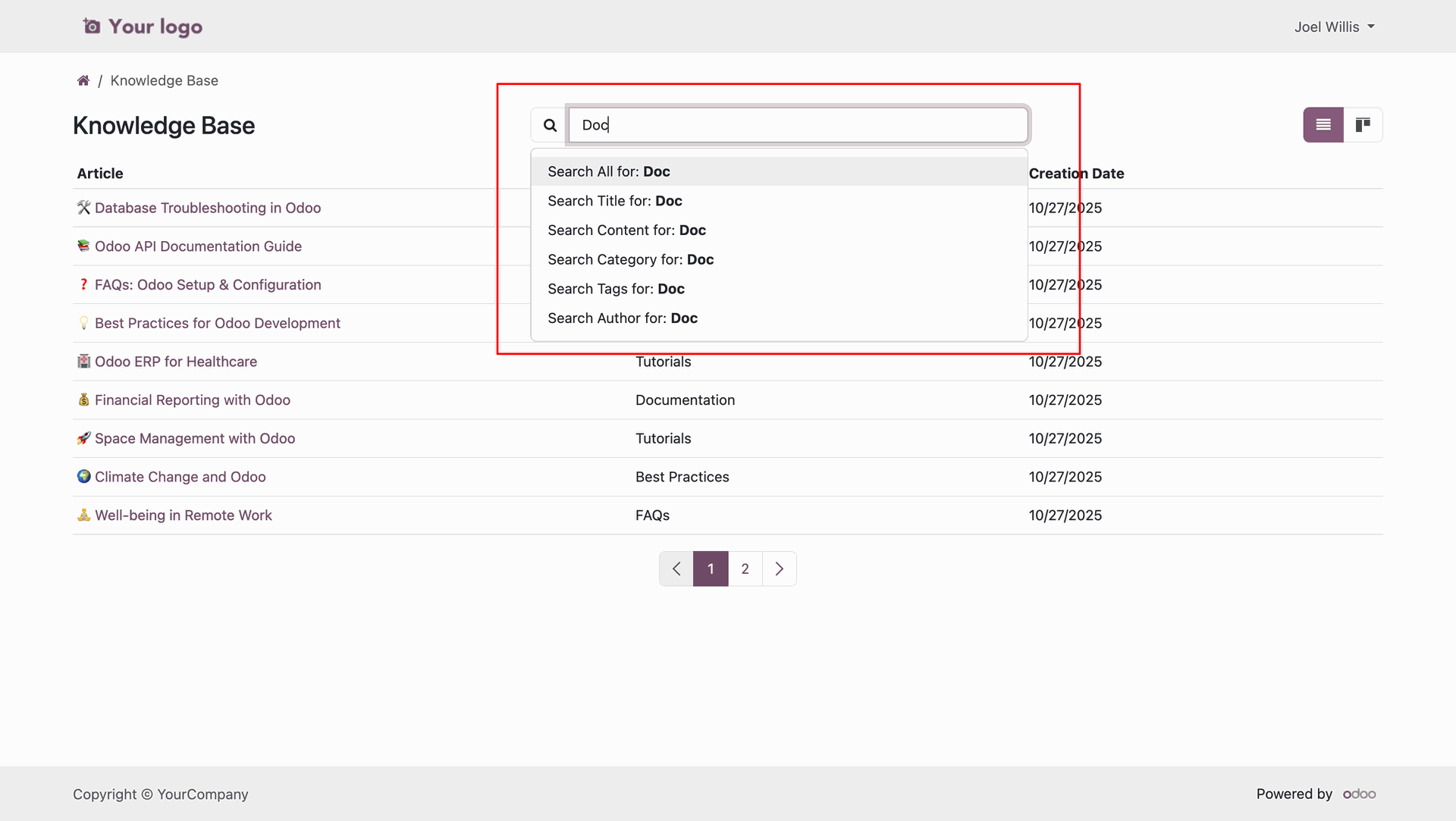Select Search All for: Doc
1456x821 pixels.
(x=609, y=172)
